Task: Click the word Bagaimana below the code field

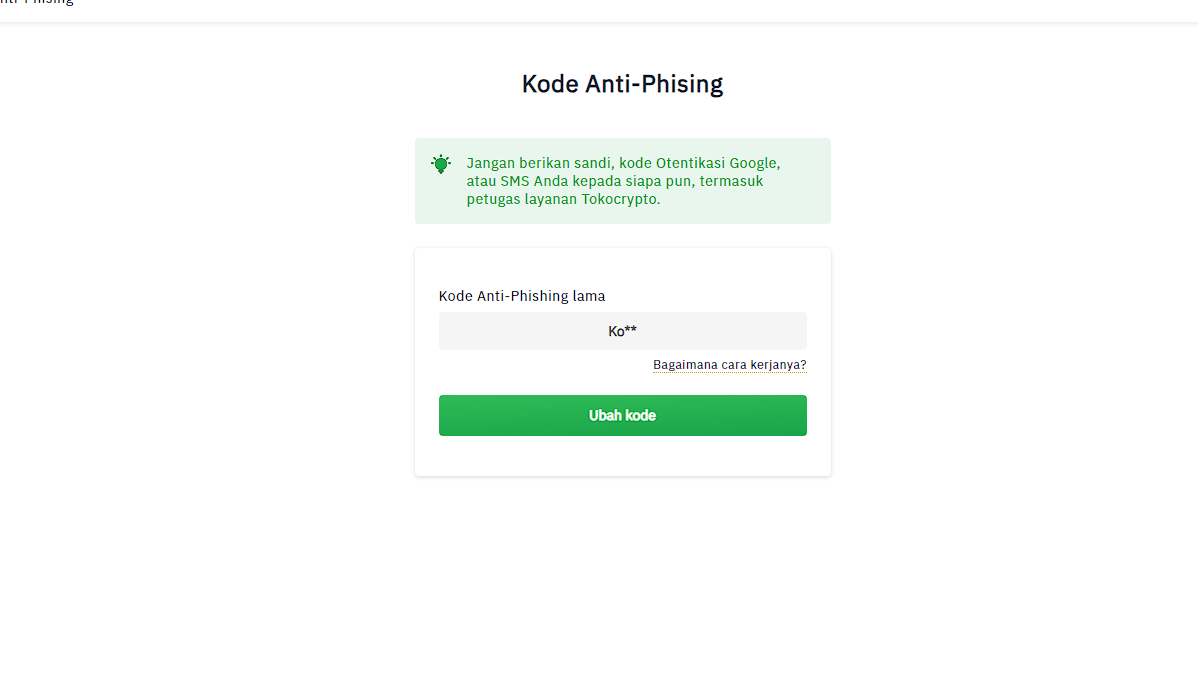Action: click(x=685, y=365)
